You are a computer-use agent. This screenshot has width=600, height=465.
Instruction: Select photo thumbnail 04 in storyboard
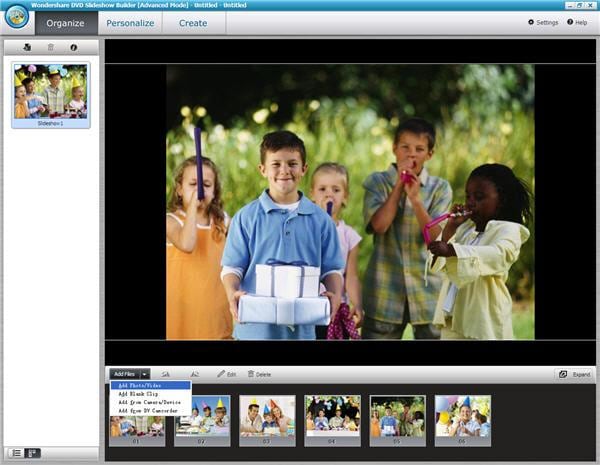(x=332, y=421)
